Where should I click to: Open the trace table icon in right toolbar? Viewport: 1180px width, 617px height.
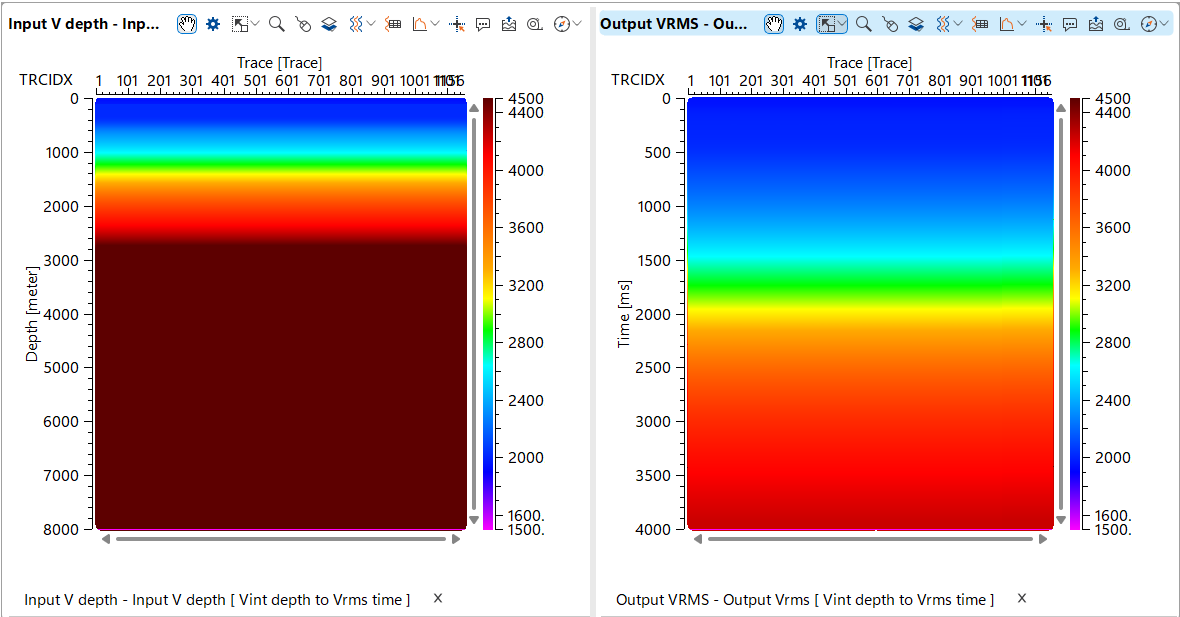(982, 23)
